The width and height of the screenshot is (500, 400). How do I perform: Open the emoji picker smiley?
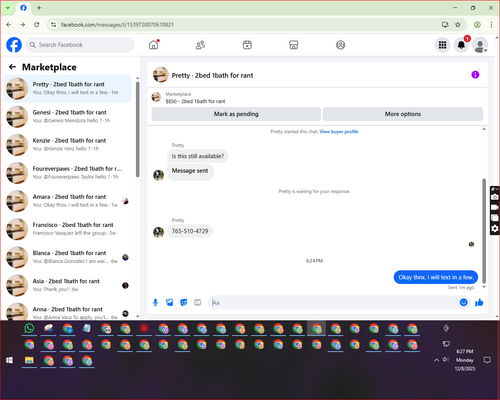point(463,302)
